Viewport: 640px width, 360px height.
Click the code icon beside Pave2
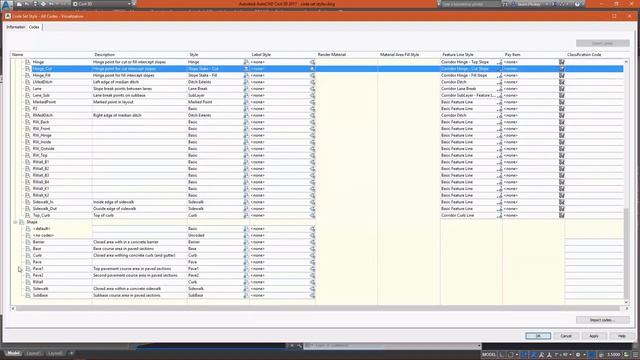28,276
